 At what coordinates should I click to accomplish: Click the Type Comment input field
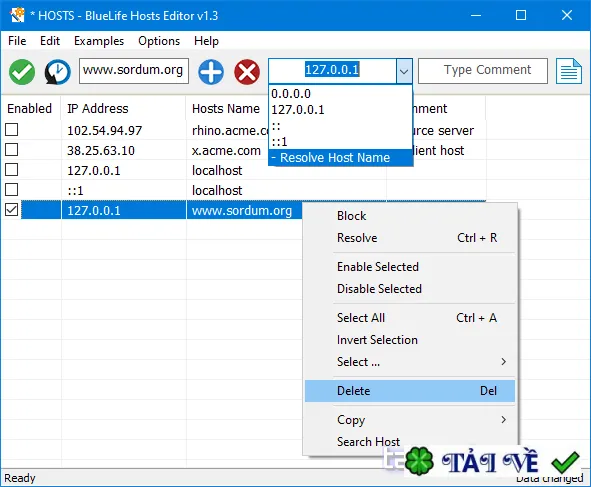point(483,71)
